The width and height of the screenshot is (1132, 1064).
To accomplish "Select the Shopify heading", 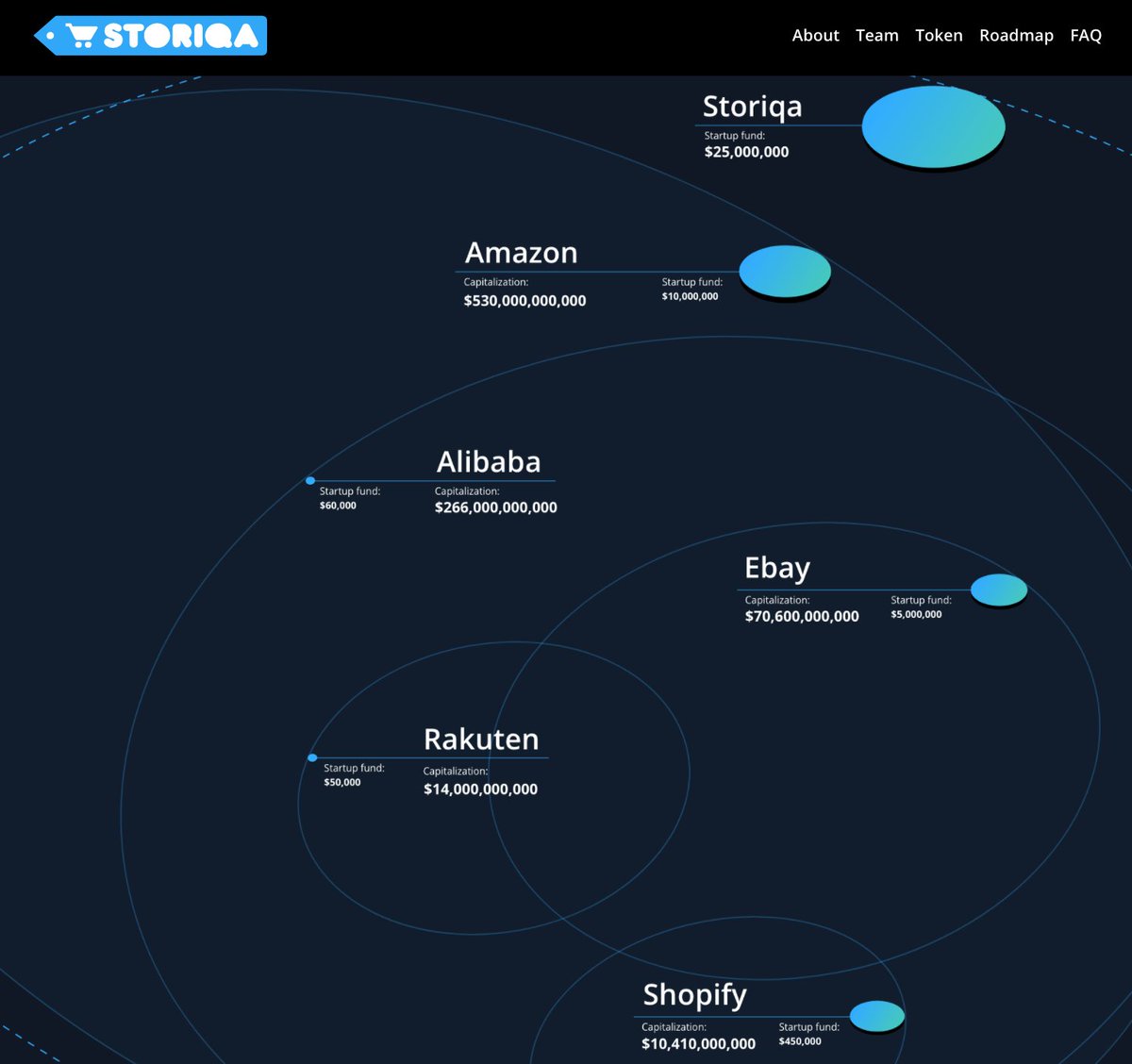I will pyautogui.click(x=694, y=995).
